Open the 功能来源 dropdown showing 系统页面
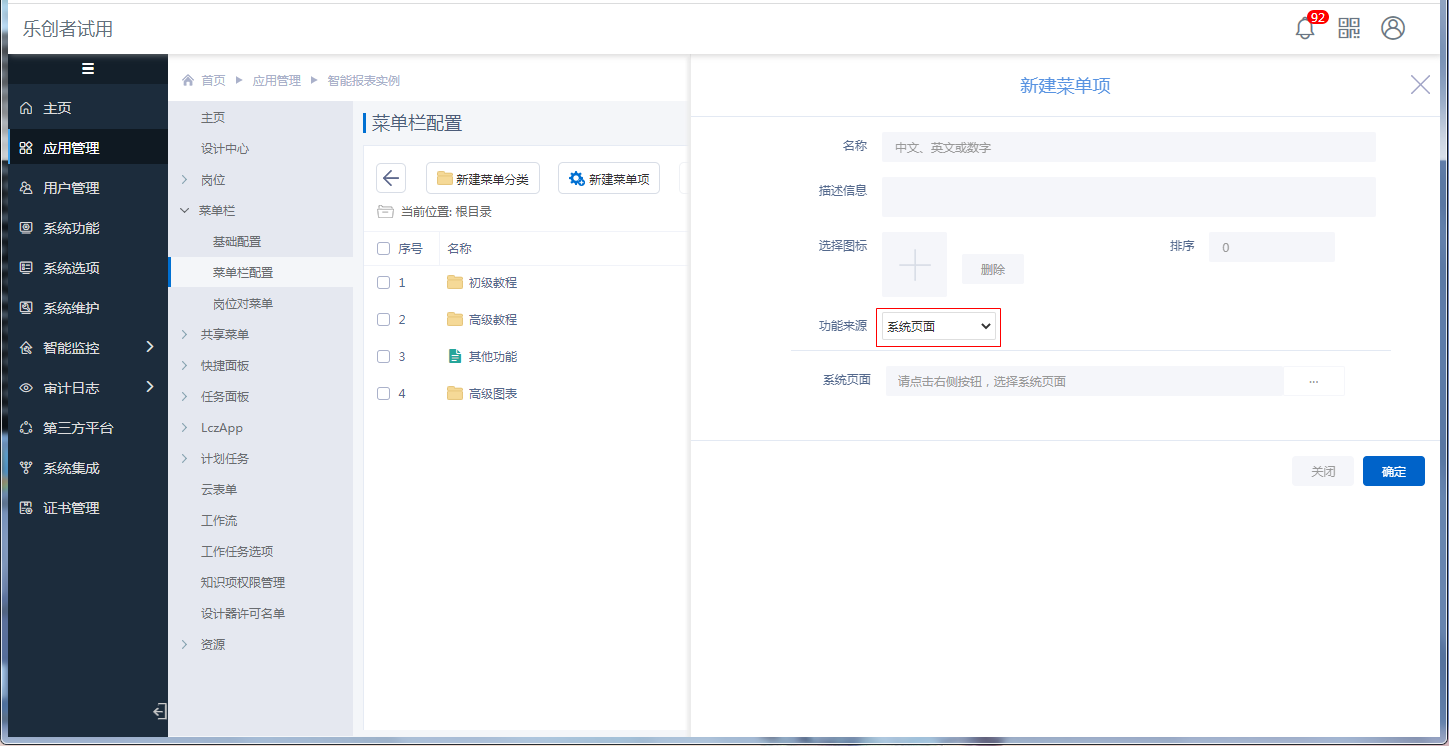Image resolution: width=1449 pixels, height=746 pixels. point(938,327)
